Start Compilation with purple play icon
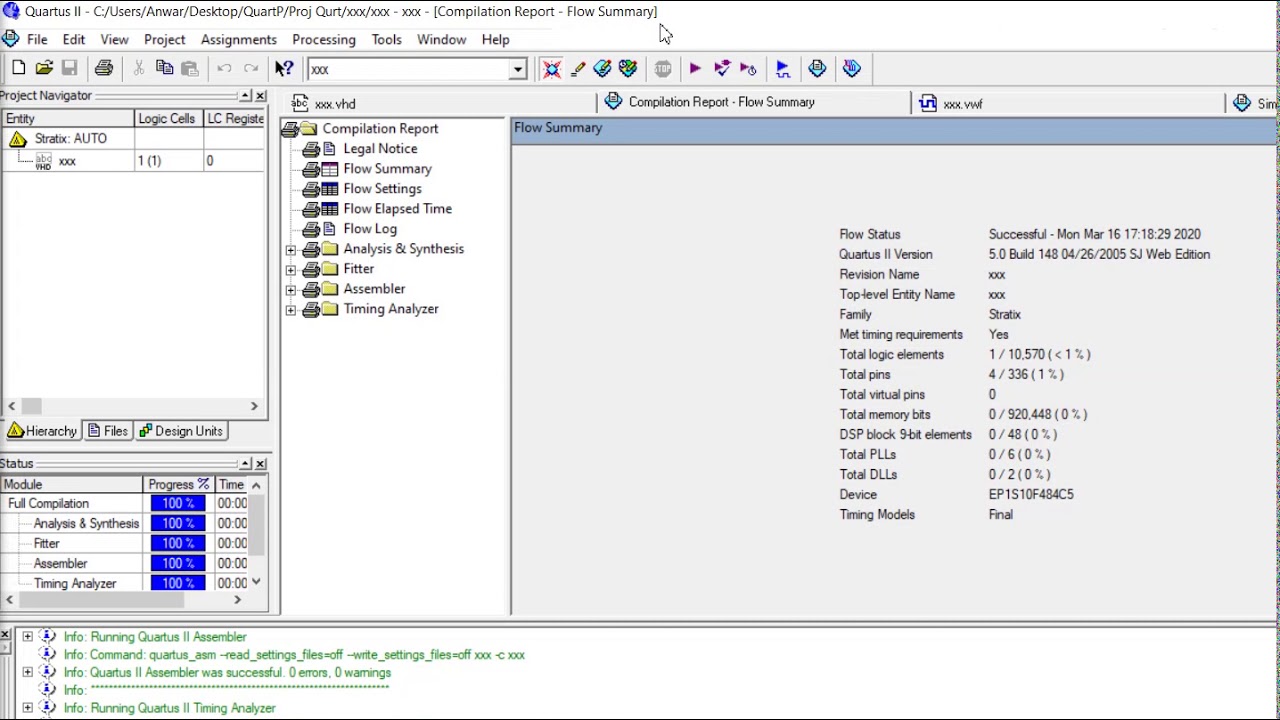The height and width of the screenshot is (720, 1280). [695, 68]
